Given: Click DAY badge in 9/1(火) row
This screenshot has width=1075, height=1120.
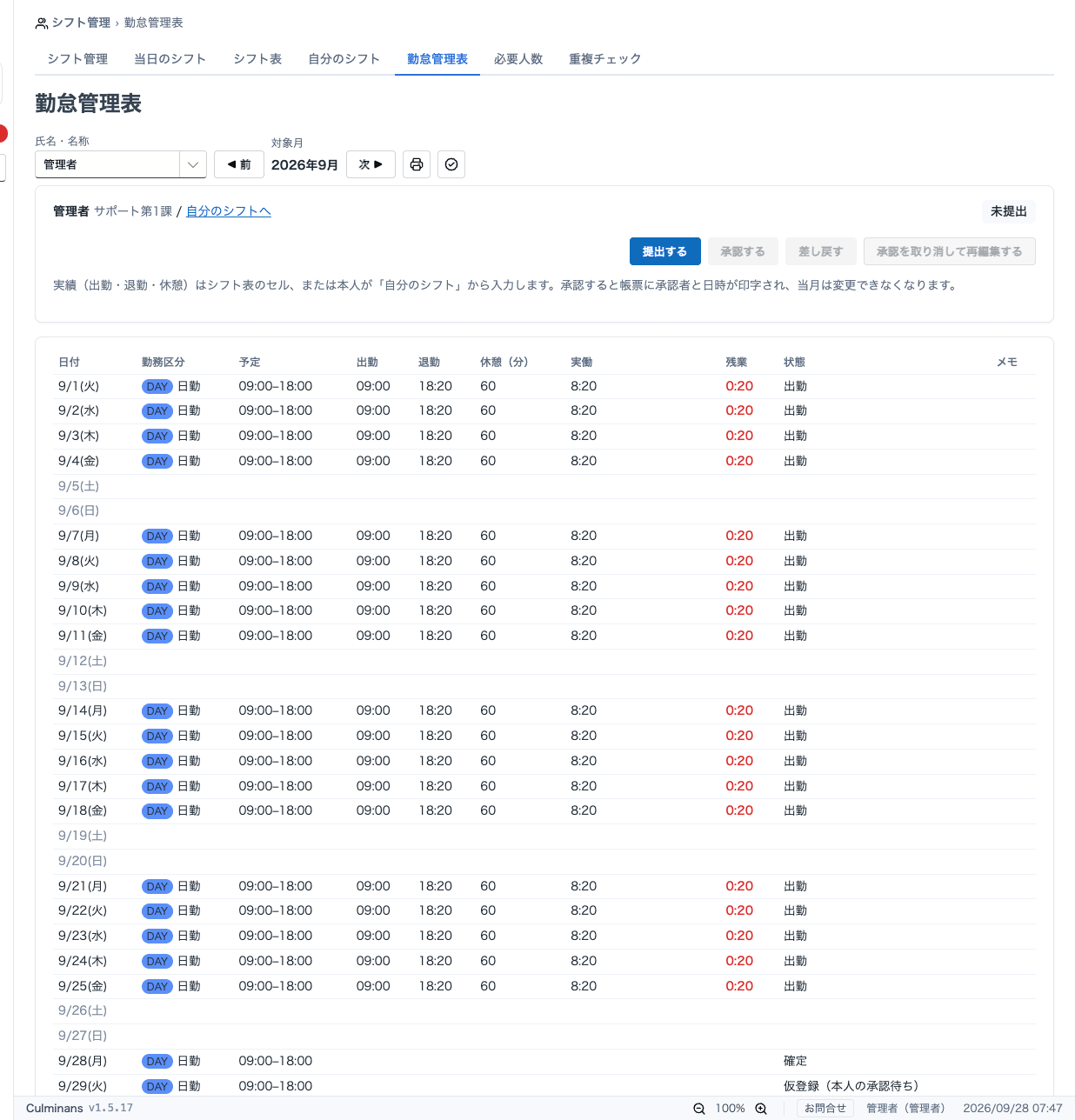Looking at the screenshot, I should click(157, 387).
